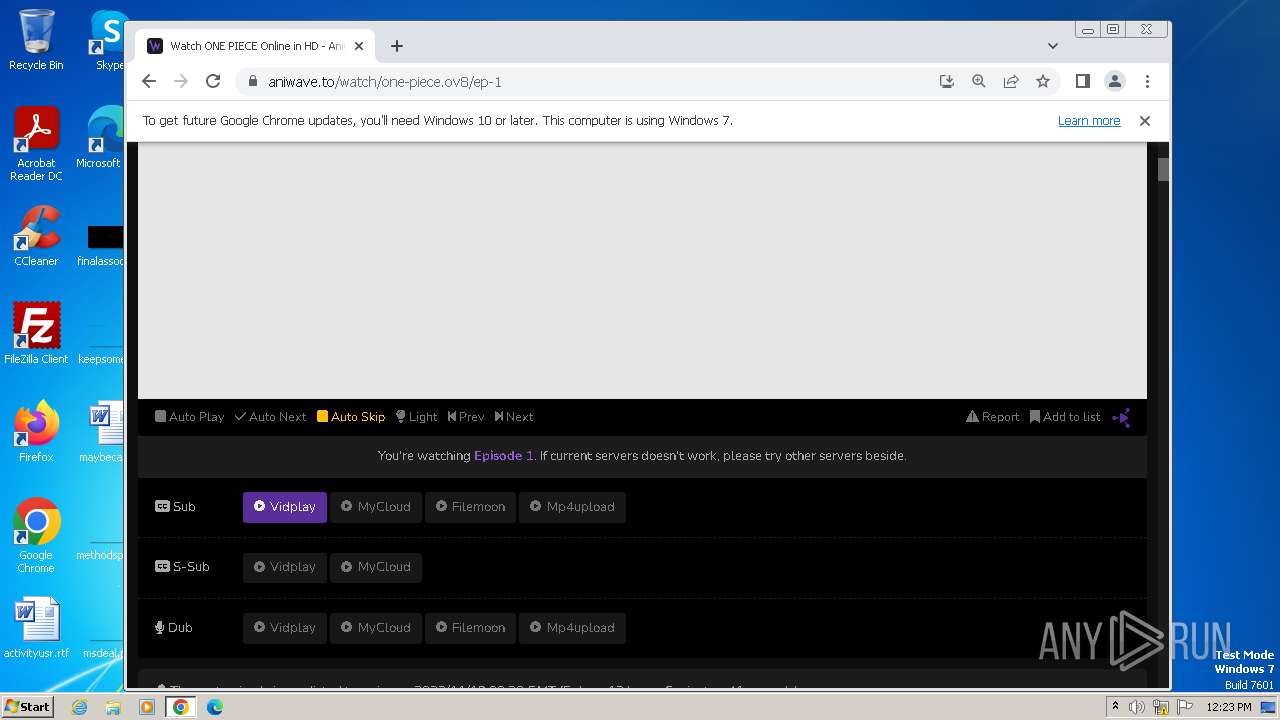
Task: Dismiss the Chrome update notification bar
Action: coord(1145,121)
